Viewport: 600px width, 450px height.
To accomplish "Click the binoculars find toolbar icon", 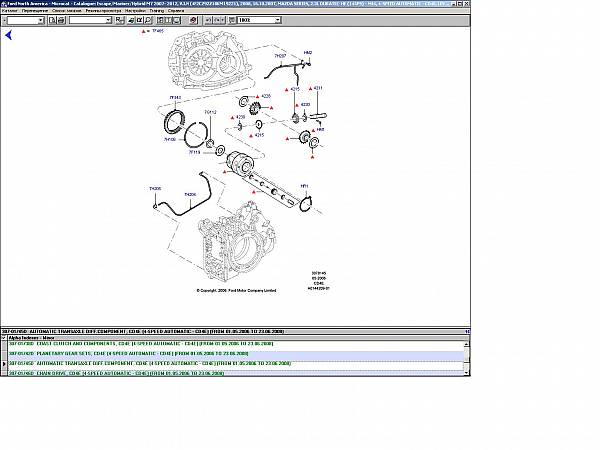I will (x=140, y=20).
